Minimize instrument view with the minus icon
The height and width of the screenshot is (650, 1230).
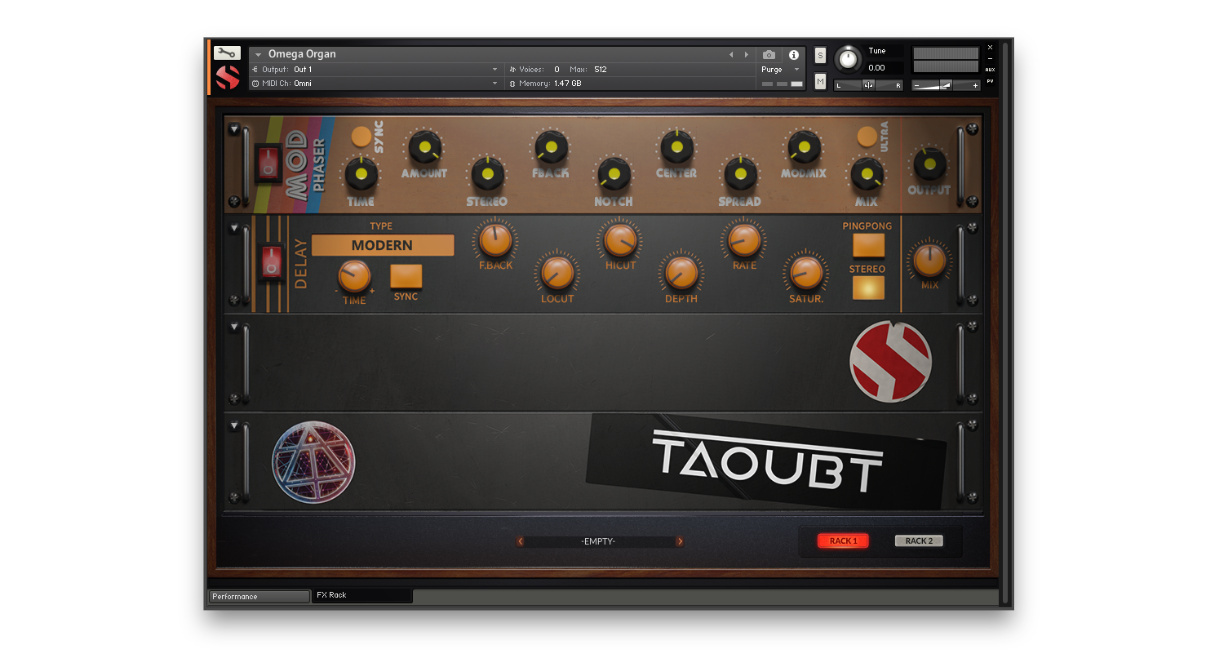pos(990,58)
